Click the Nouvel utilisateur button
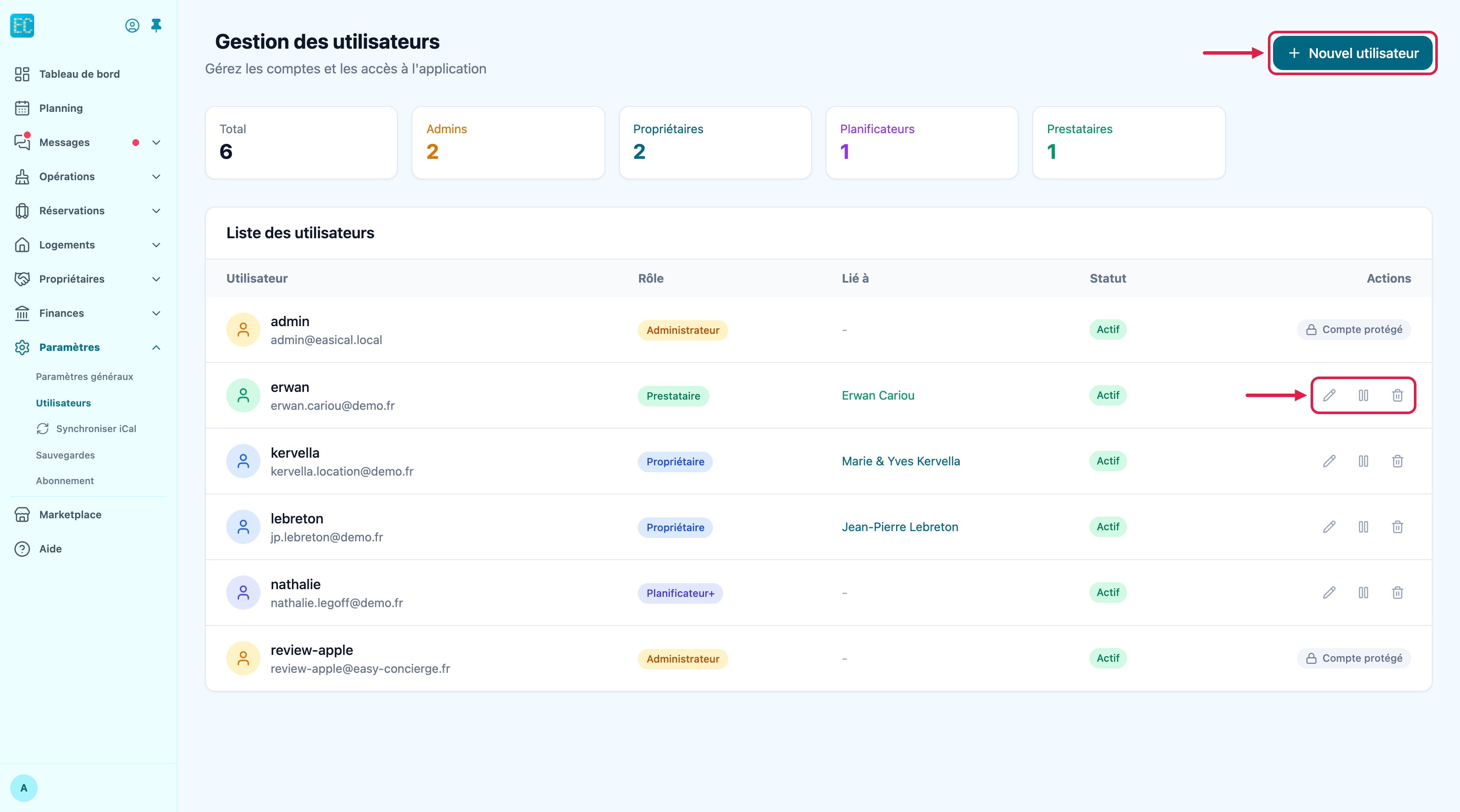 (1353, 53)
